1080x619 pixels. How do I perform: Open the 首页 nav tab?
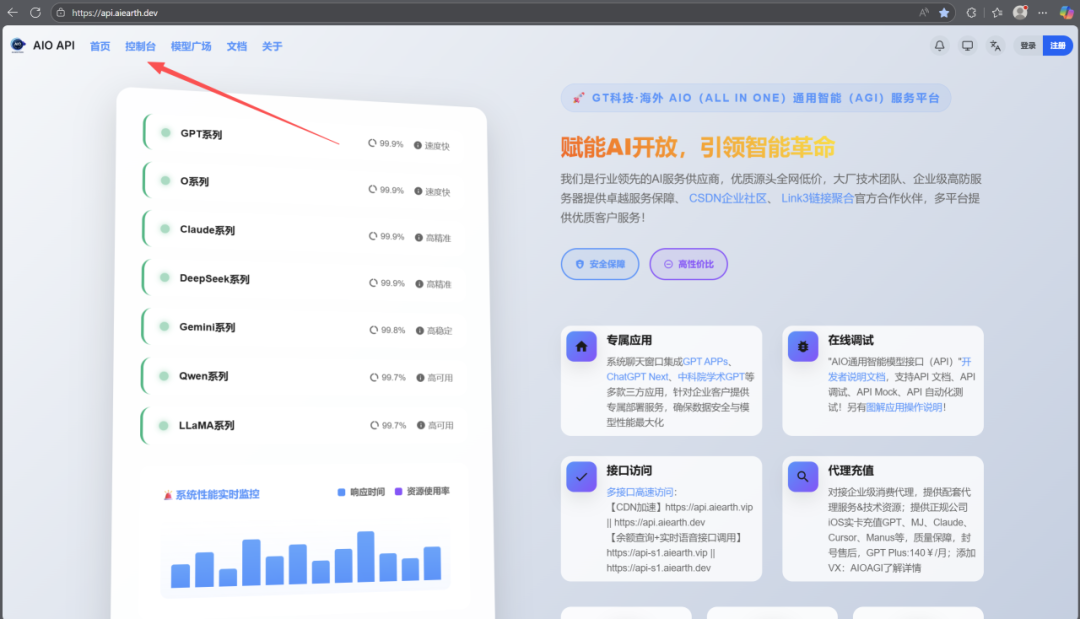coord(100,46)
